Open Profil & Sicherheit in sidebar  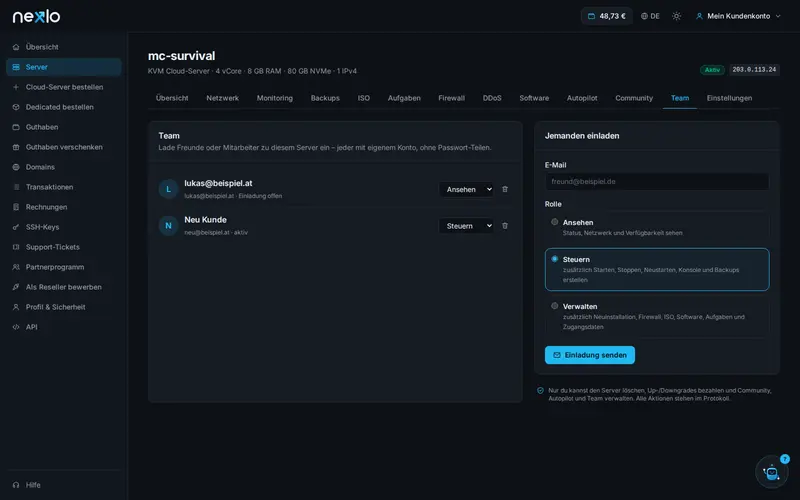pyautogui.click(x=64, y=307)
